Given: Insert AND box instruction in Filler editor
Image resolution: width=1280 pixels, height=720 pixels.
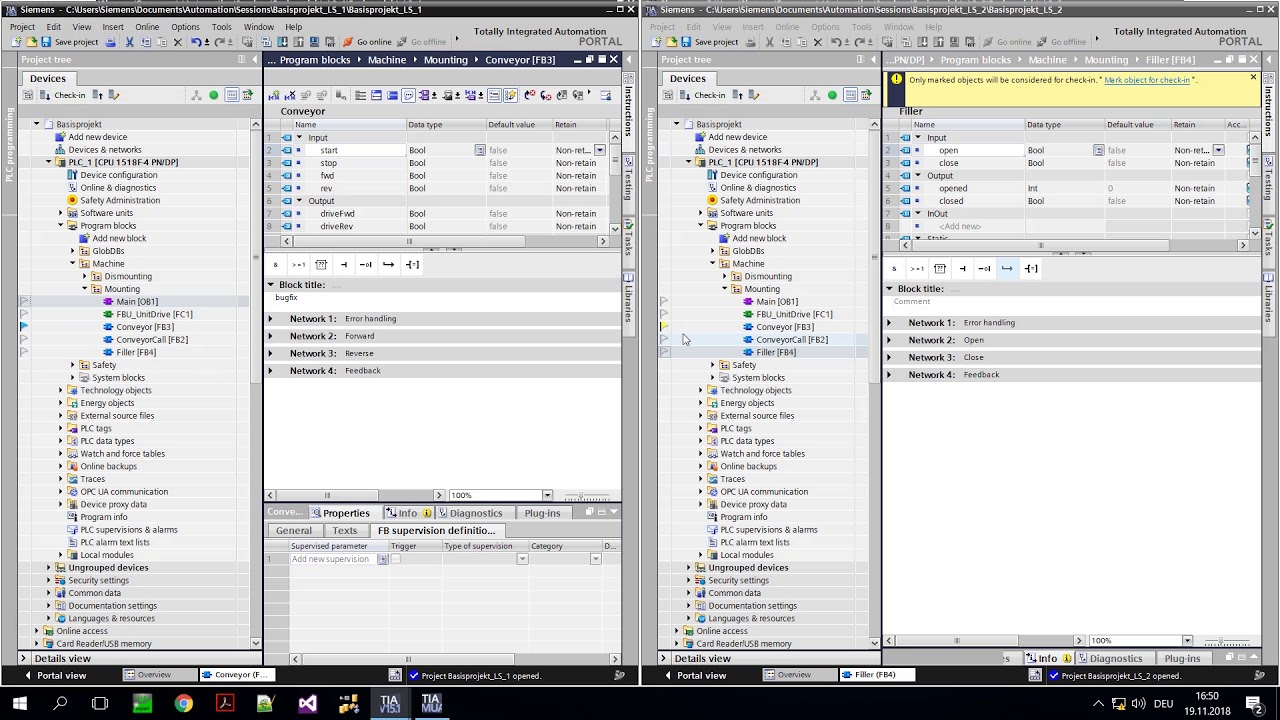Looking at the screenshot, I should pos(895,269).
